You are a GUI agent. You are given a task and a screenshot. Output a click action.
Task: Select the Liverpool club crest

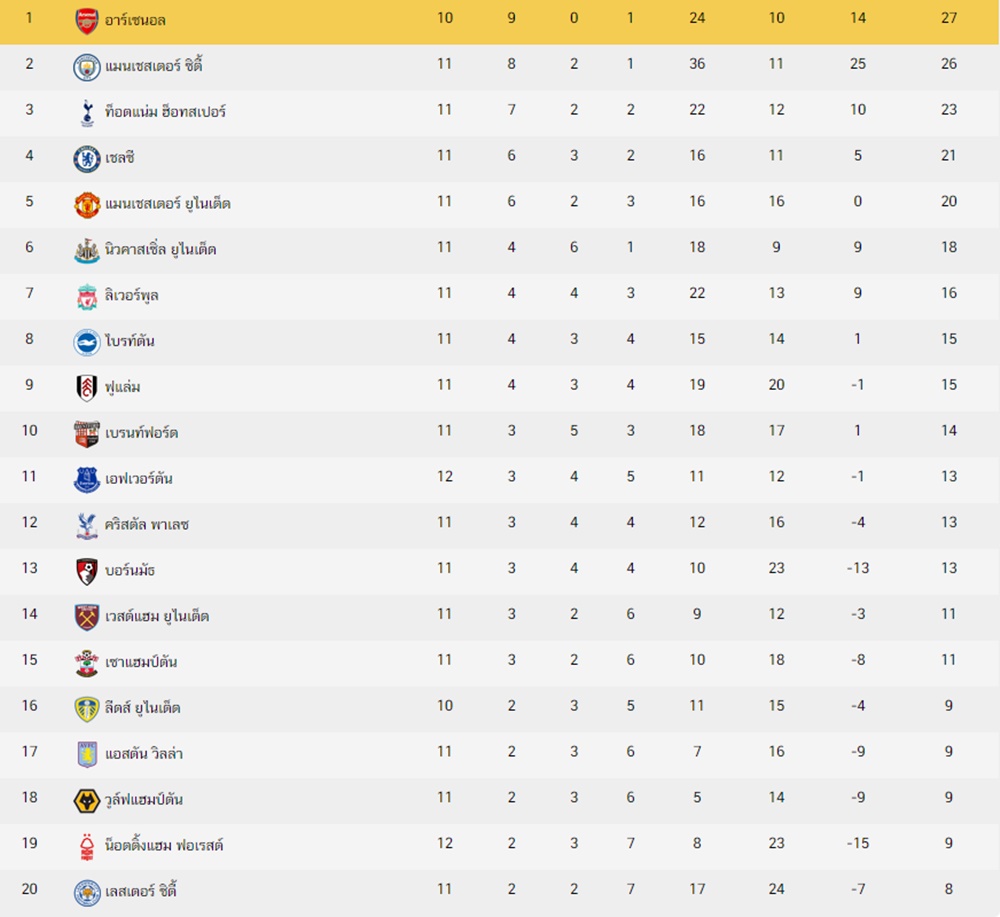[87, 297]
